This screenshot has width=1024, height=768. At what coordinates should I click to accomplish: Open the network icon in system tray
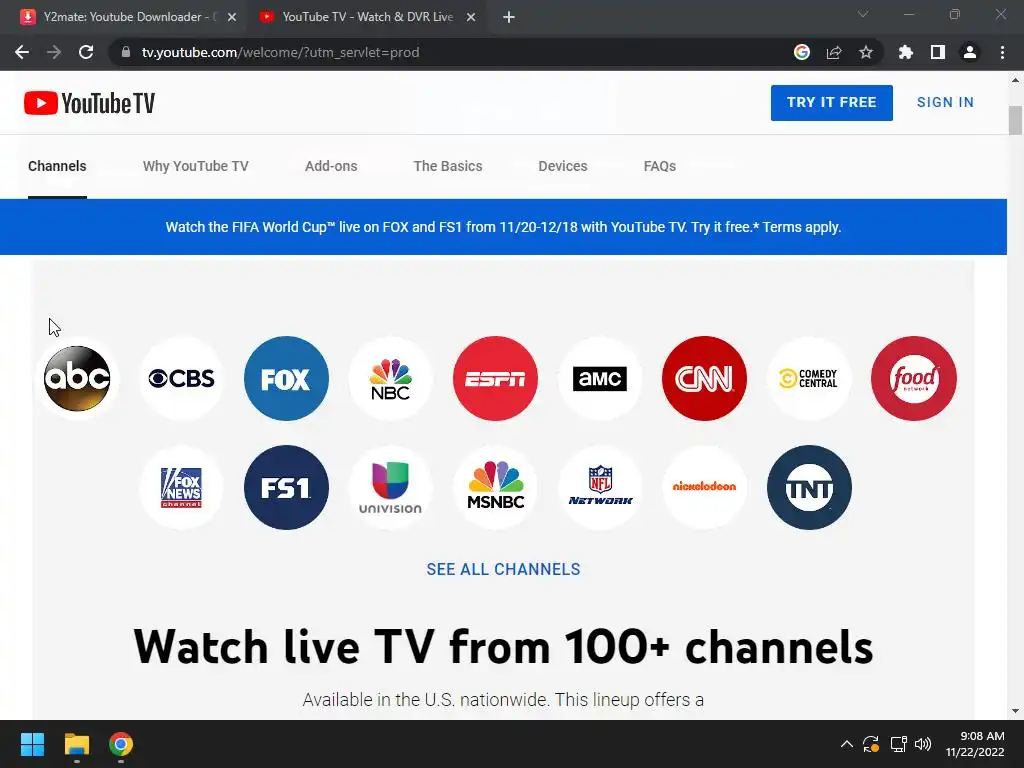[x=899, y=744]
